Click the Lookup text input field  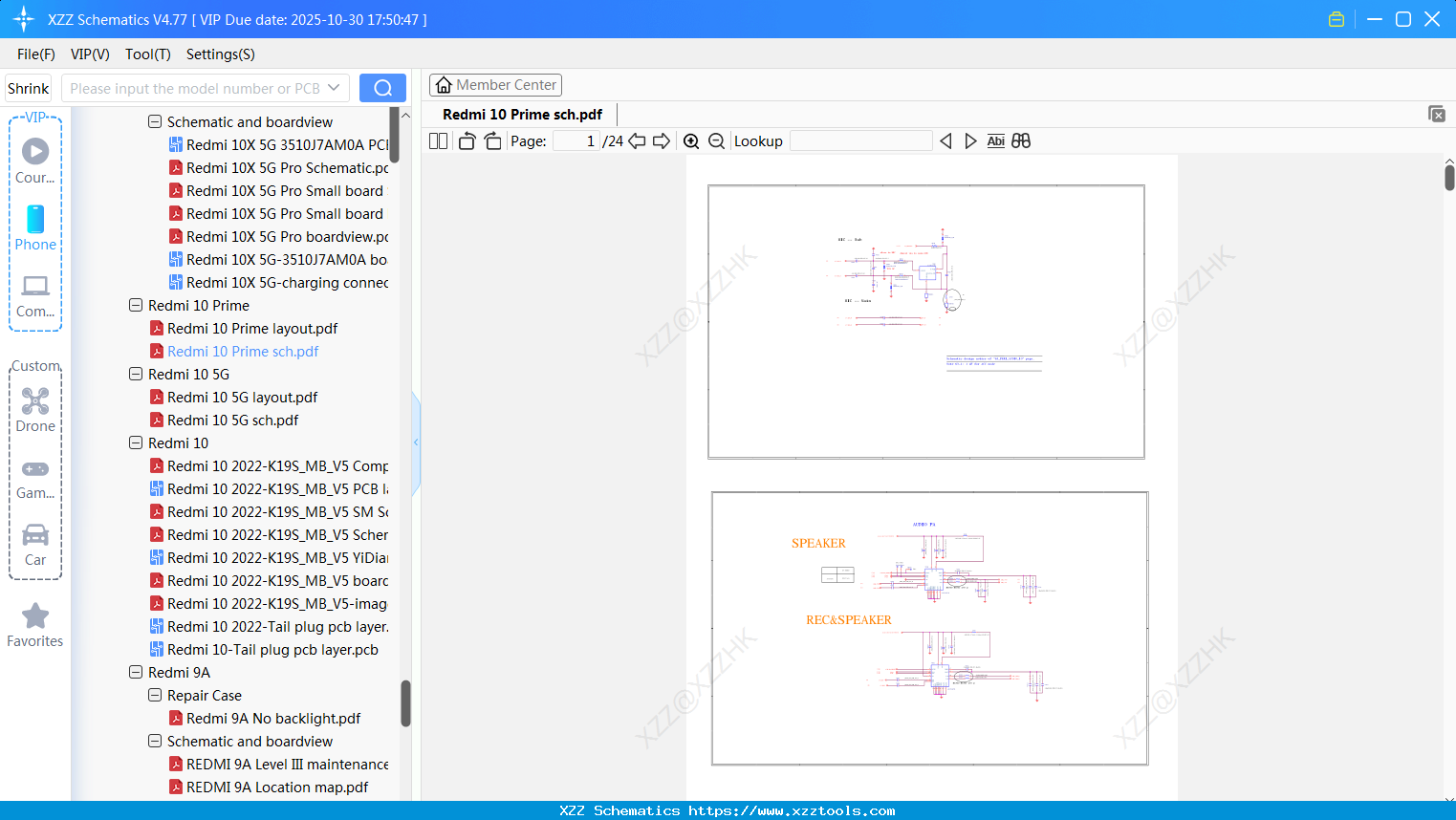click(x=860, y=141)
